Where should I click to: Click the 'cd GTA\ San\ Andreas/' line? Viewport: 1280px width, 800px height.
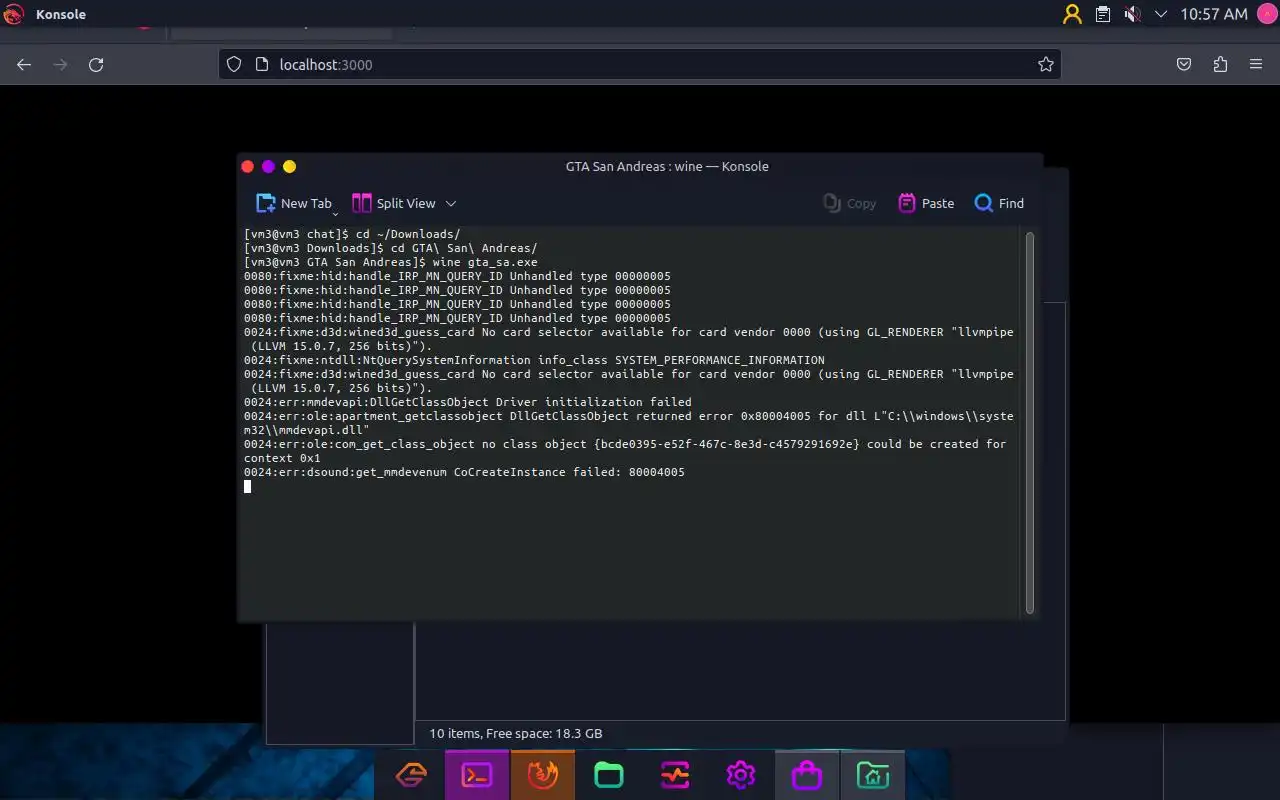click(x=391, y=248)
